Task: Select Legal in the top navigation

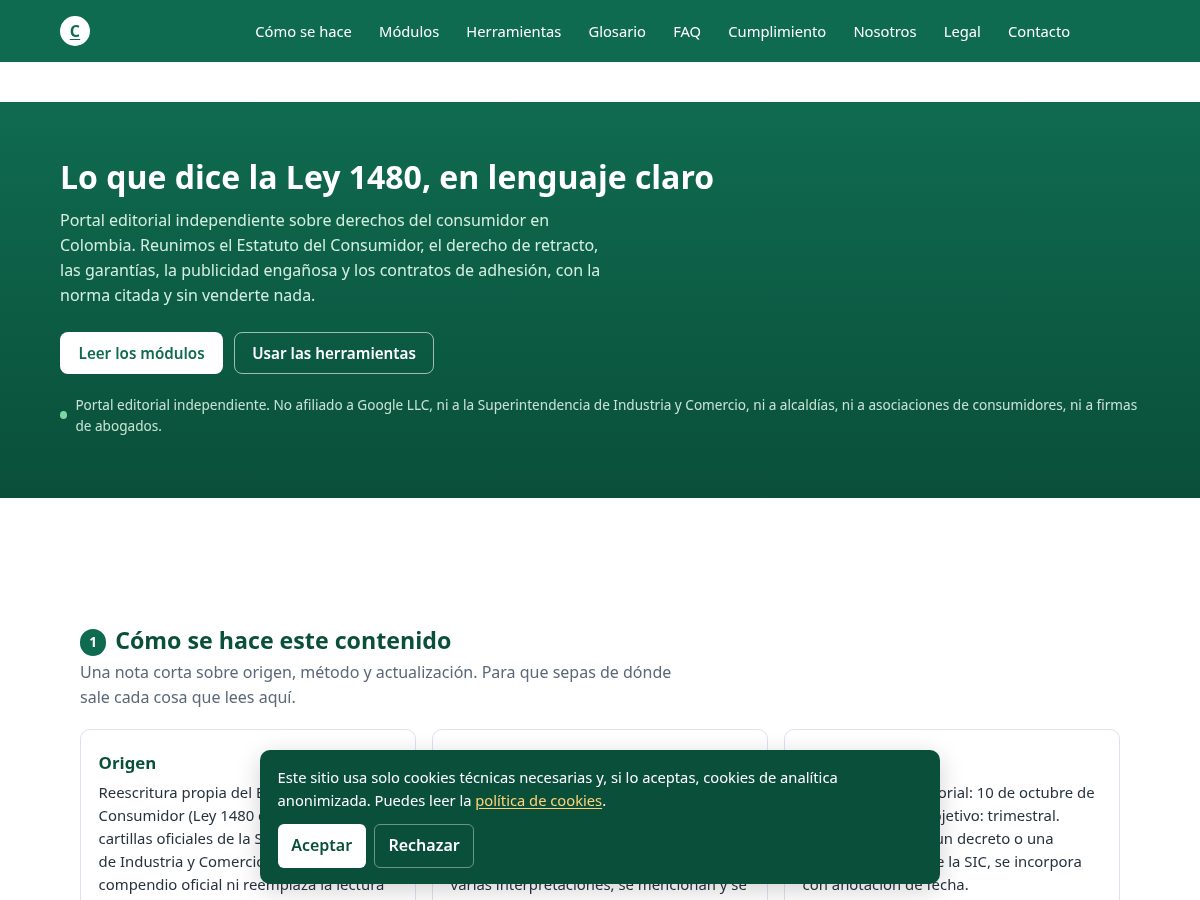Action: coord(962,31)
